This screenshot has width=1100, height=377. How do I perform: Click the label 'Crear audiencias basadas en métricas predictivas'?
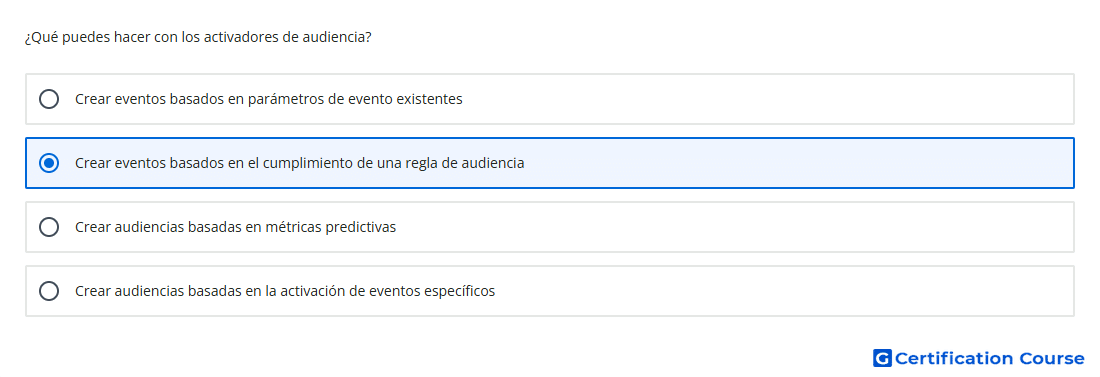[236, 227]
